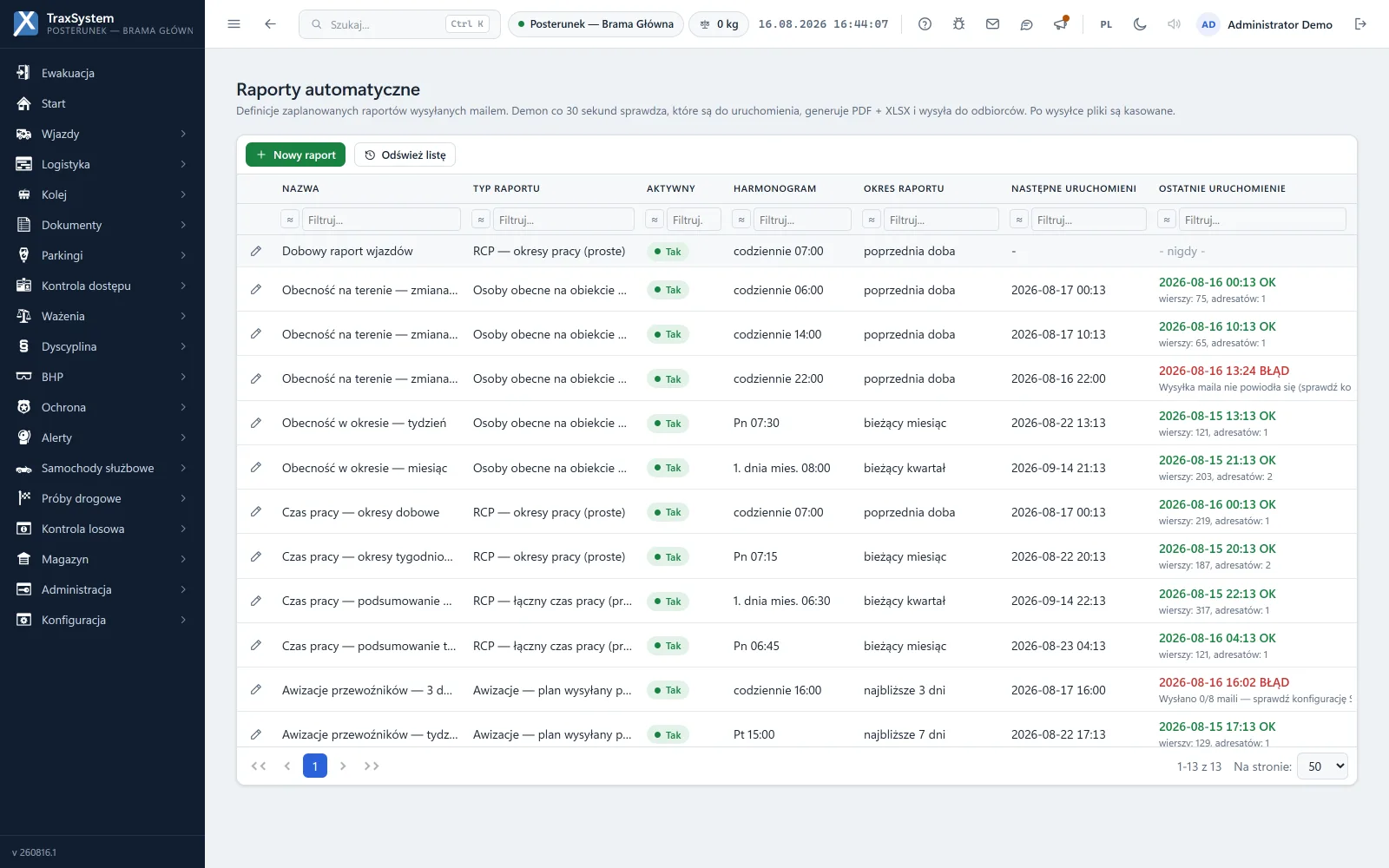1389x868 pixels.
Task: Sort by Nazwa column header
Action: pos(300,188)
